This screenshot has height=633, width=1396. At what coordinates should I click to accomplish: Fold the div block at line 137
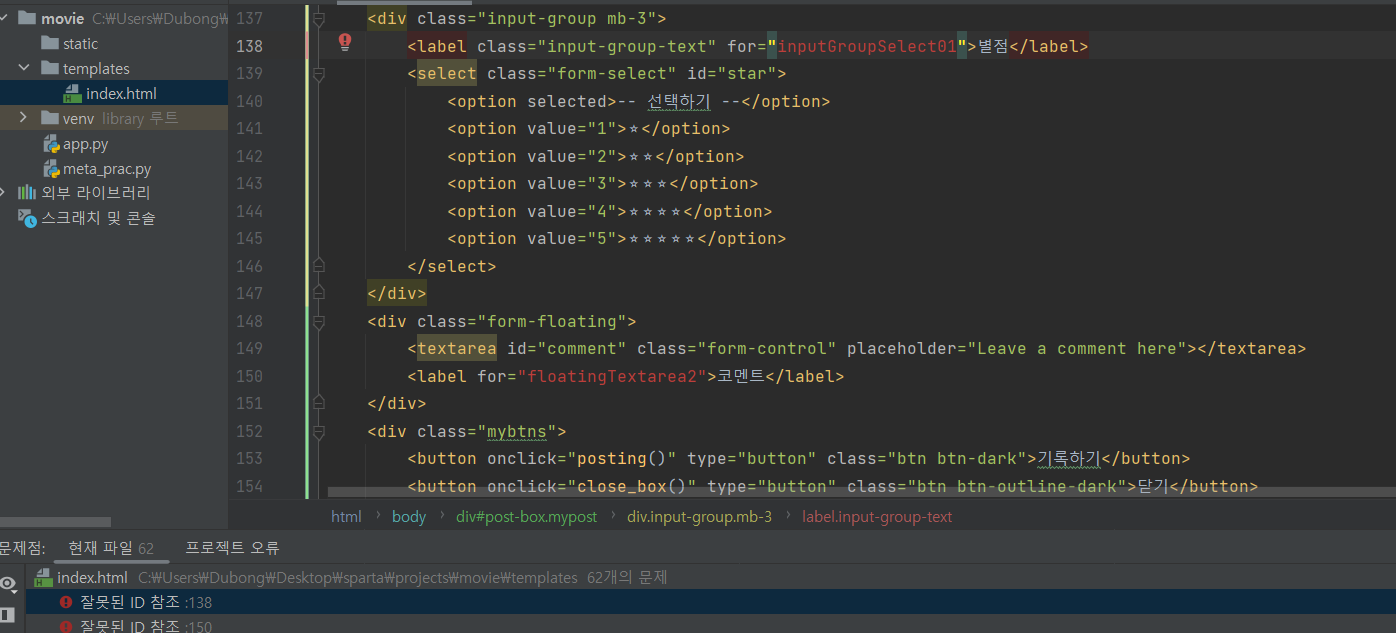click(x=319, y=18)
